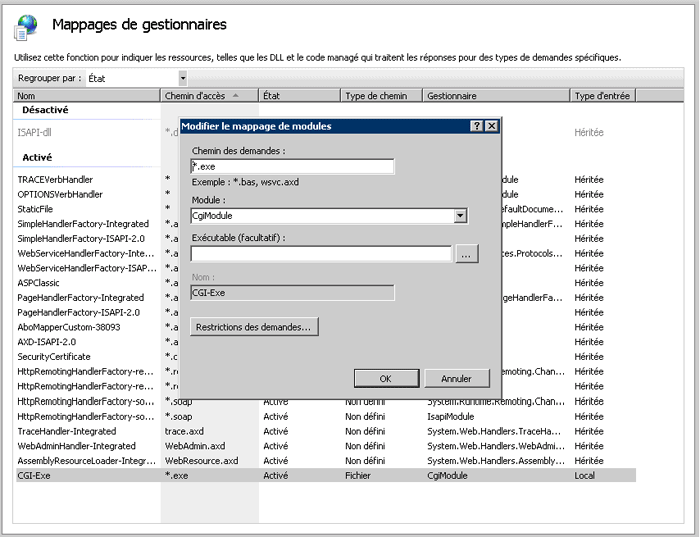Click the Mappages de gestionnaires globe icon
Viewport: 700px width, 538px height.
pyautogui.click(x=26, y=28)
